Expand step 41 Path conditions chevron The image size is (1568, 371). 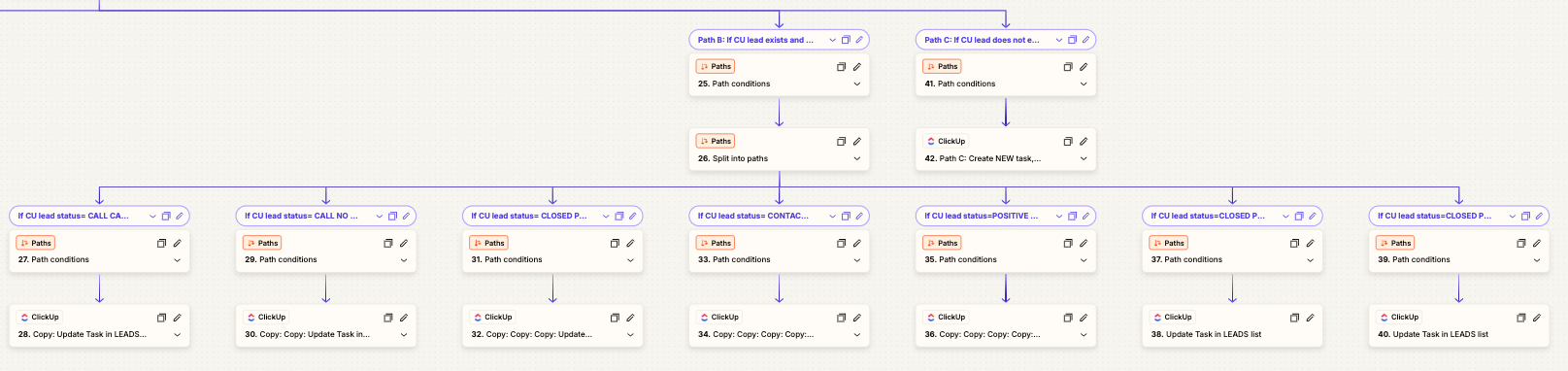pos(1084,84)
